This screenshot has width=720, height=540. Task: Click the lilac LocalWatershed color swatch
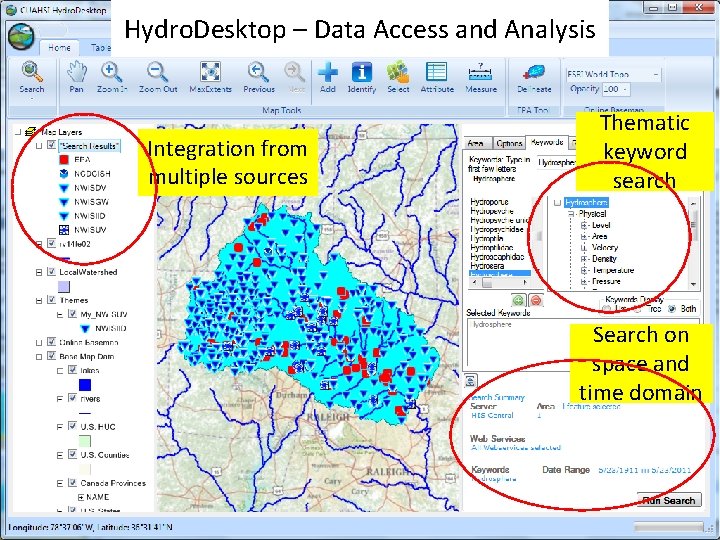click(64, 287)
